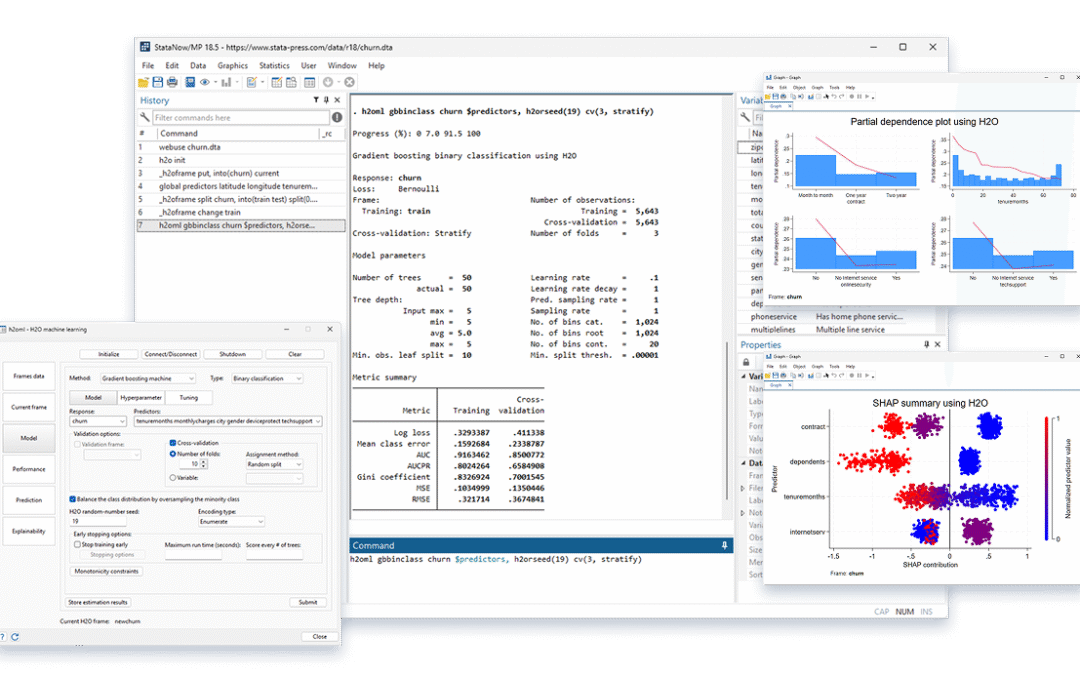Open the Variables Manager toolbar icon
1080x675 pixels.
(310, 83)
